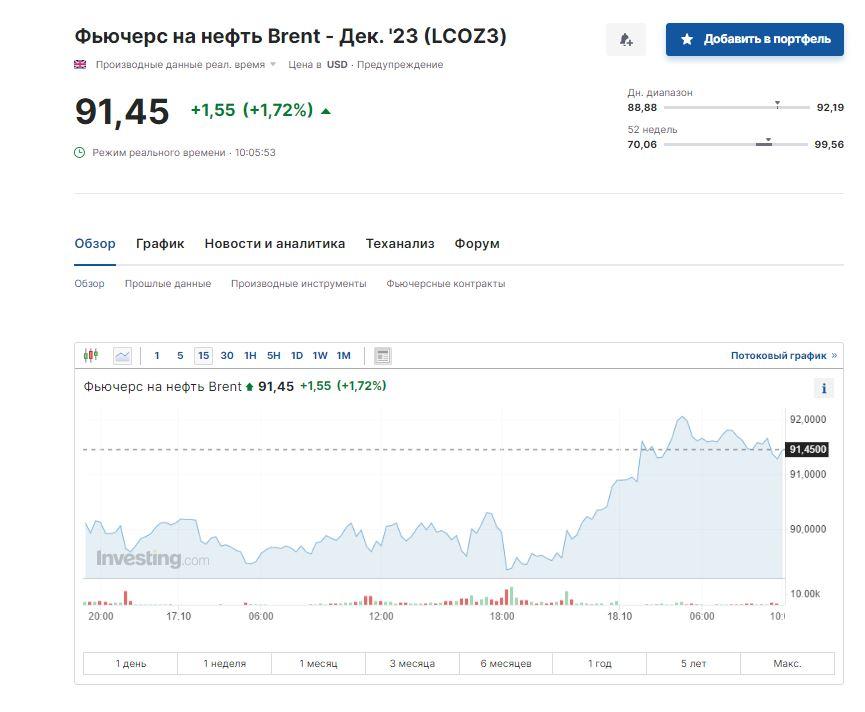
Task: Open the Новости и аналитика tab
Action: click(275, 244)
